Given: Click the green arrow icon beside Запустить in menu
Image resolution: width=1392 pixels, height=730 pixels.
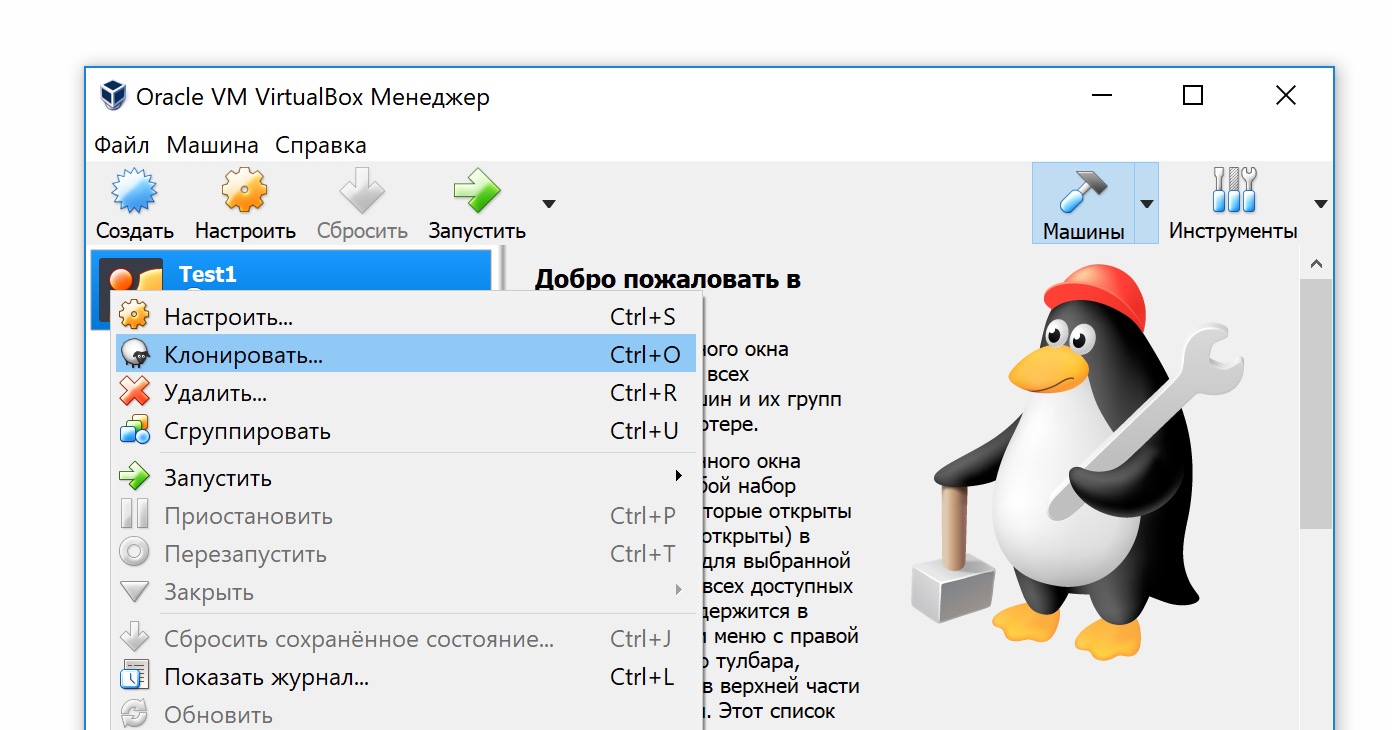Looking at the screenshot, I should tap(134, 477).
